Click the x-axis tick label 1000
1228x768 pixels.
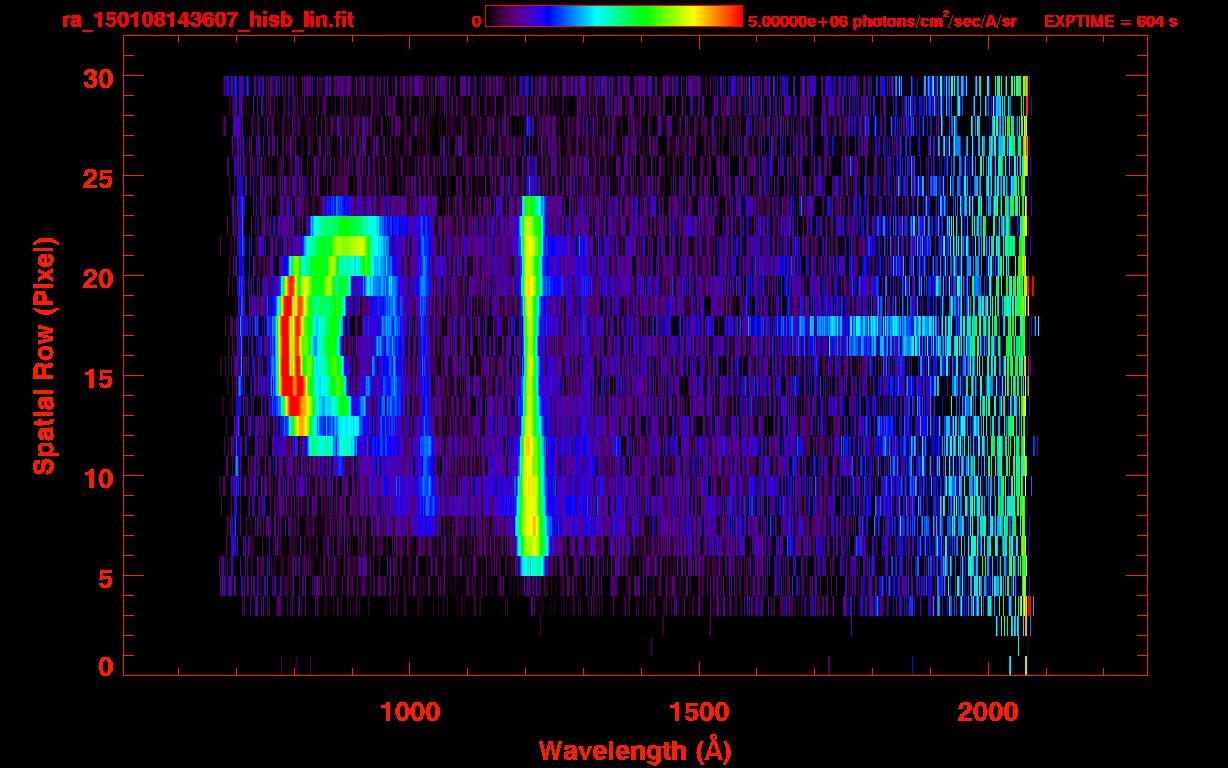(x=410, y=712)
